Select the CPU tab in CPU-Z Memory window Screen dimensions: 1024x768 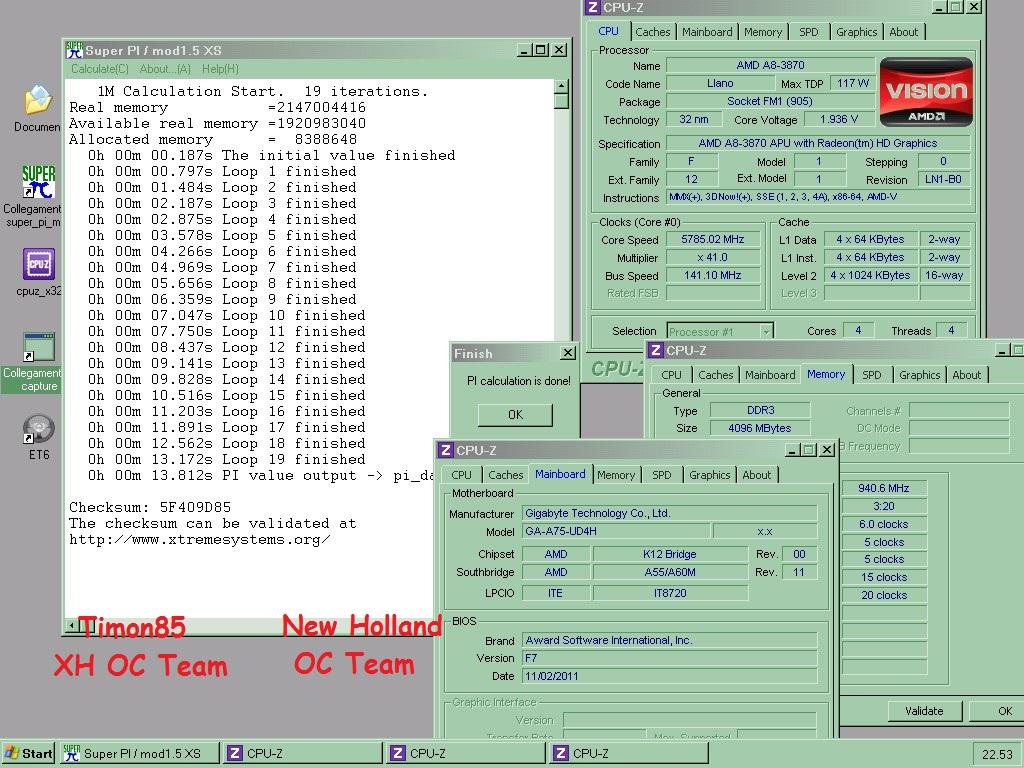click(671, 376)
